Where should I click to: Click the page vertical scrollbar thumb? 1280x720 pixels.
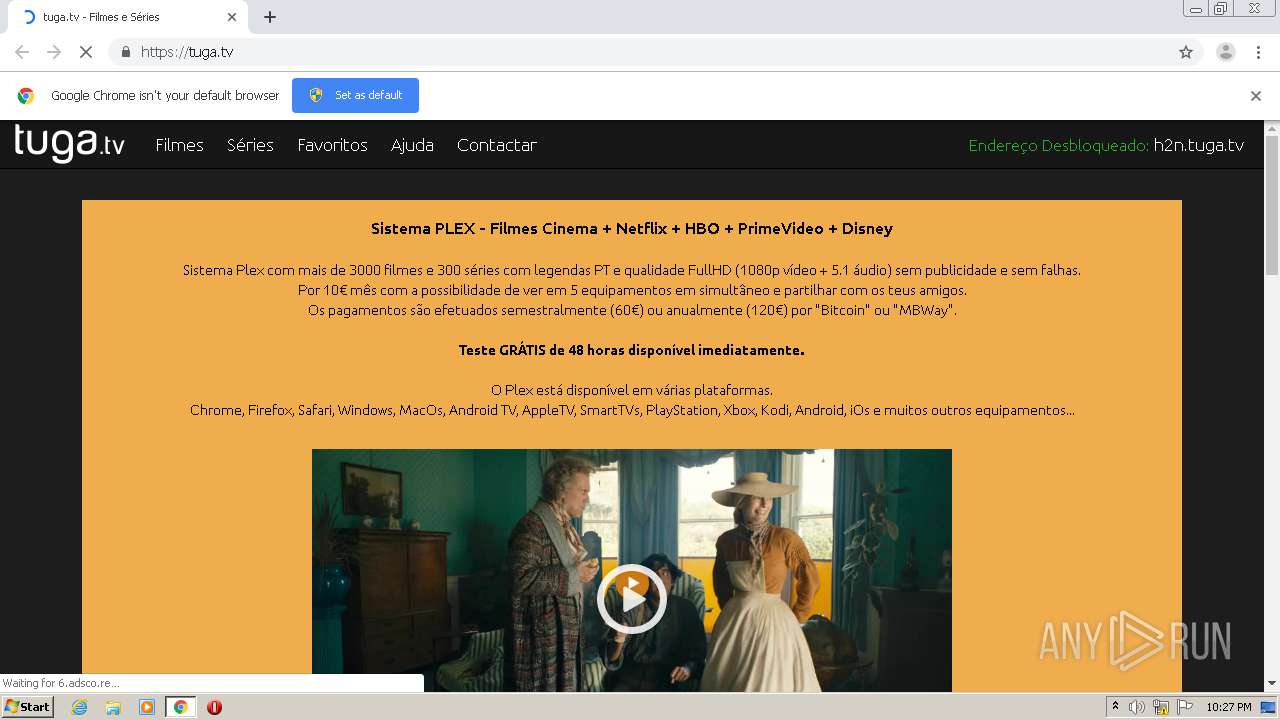pyautogui.click(x=1272, y=205)
